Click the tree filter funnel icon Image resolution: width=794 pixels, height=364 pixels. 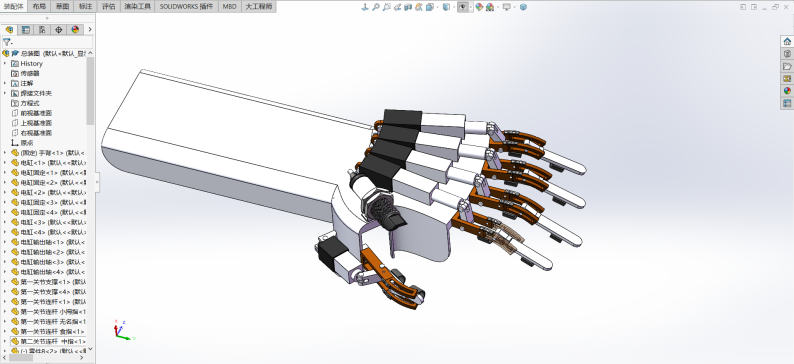tap(7, 42)
